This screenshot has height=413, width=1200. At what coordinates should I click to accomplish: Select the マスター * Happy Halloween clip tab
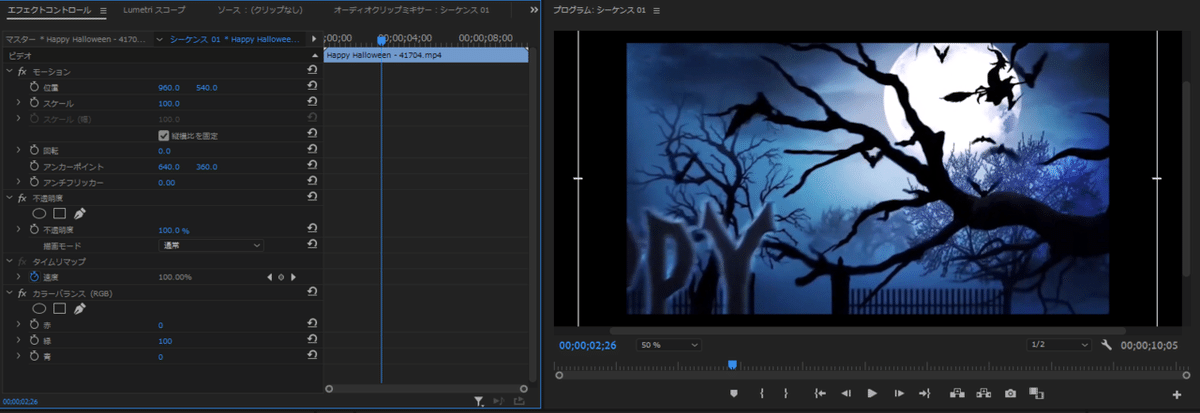click(77, 39)
